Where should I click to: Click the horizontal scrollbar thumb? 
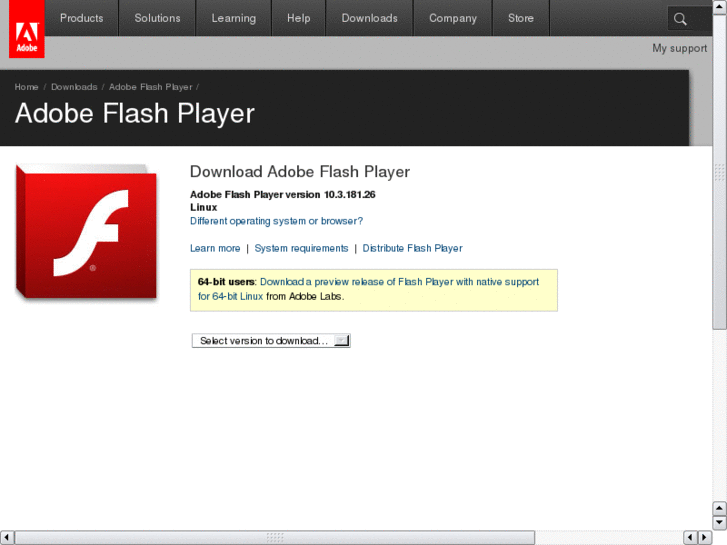(275, 538)
